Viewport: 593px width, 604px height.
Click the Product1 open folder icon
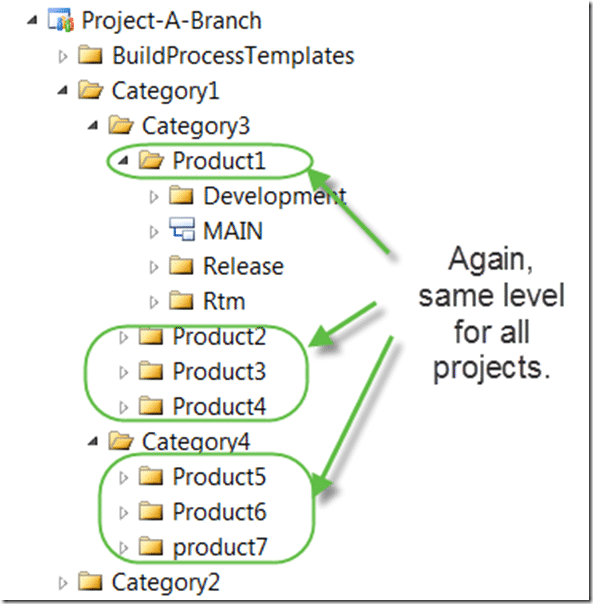151,160
